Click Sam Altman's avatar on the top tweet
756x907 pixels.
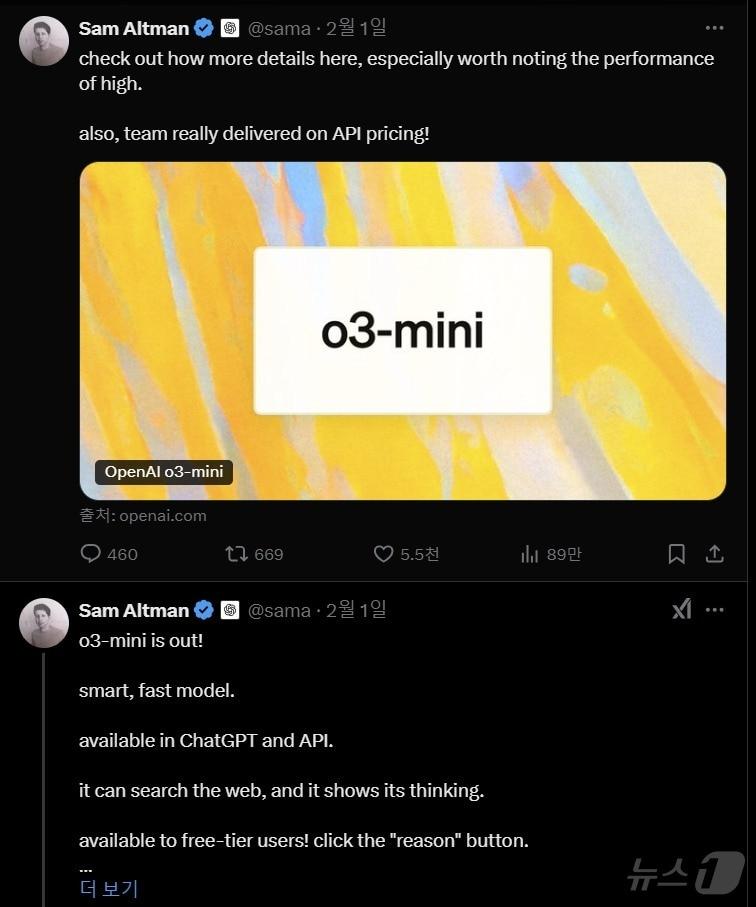click(44, 41)
